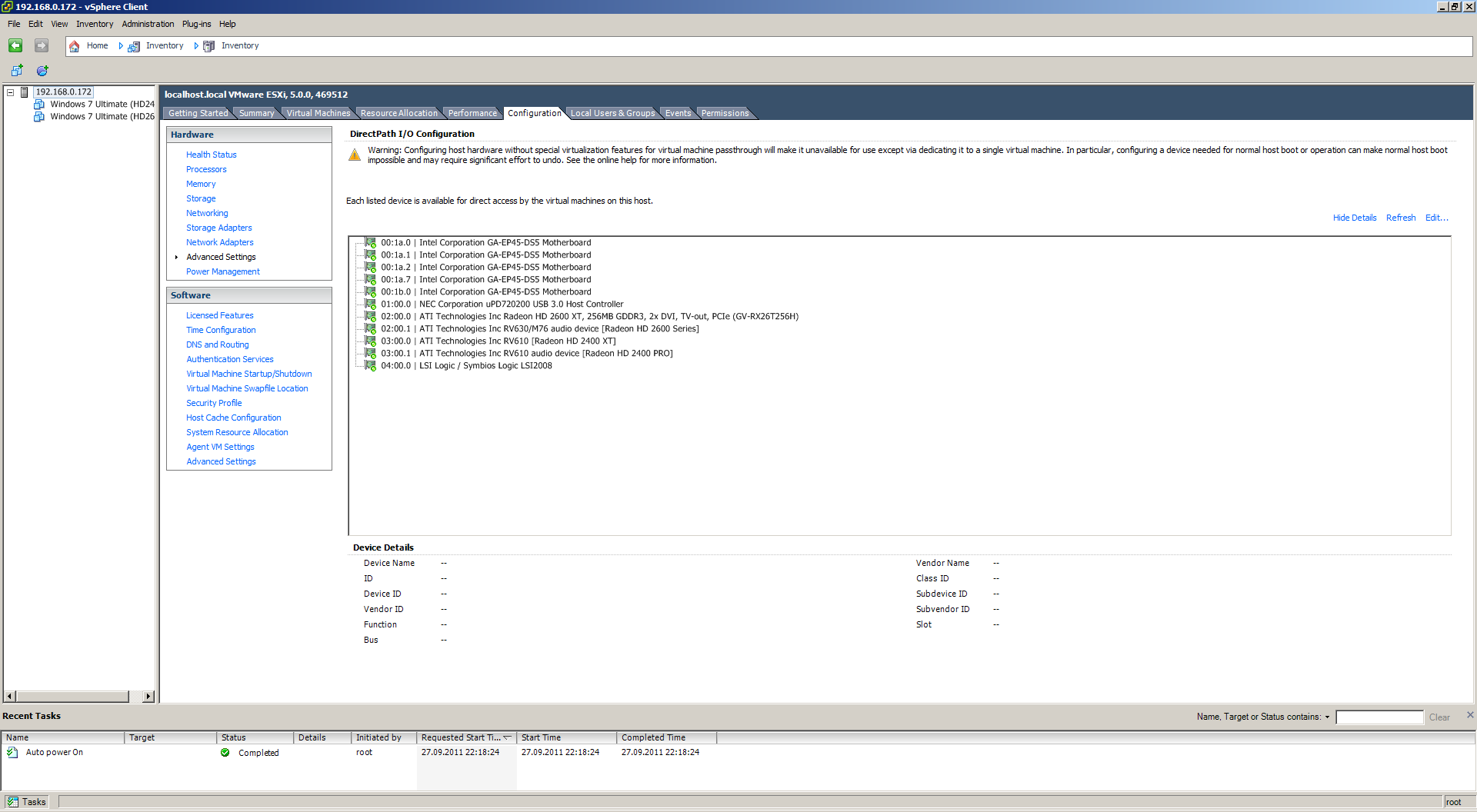Select the Windows 7 Ultimate (HD26 VM icon
The width and height of the screenshot is (1477, 812).
pyautogui.click(x=39, y=117)
